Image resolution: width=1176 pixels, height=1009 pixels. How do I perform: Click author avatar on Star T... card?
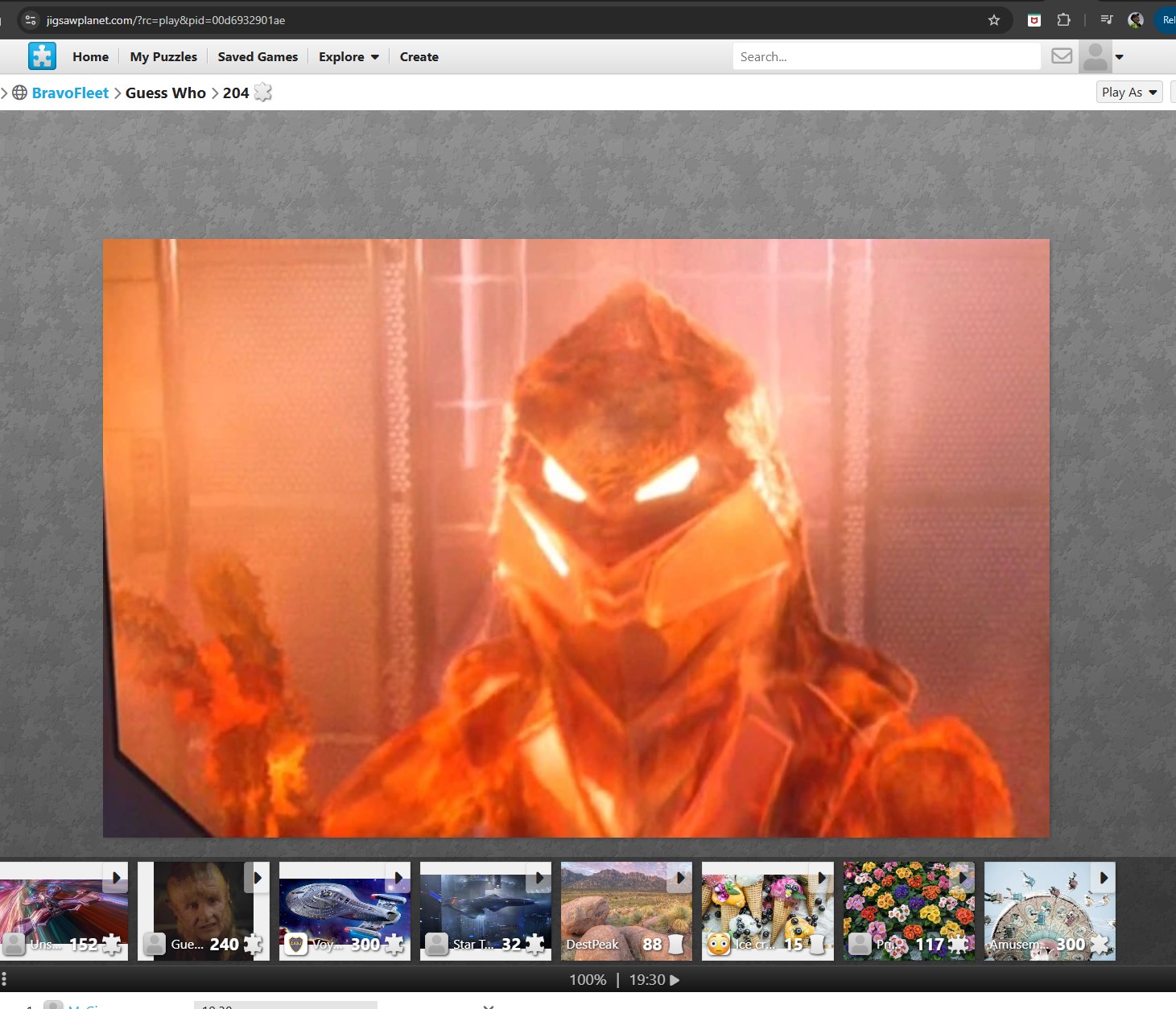(436, 944)
